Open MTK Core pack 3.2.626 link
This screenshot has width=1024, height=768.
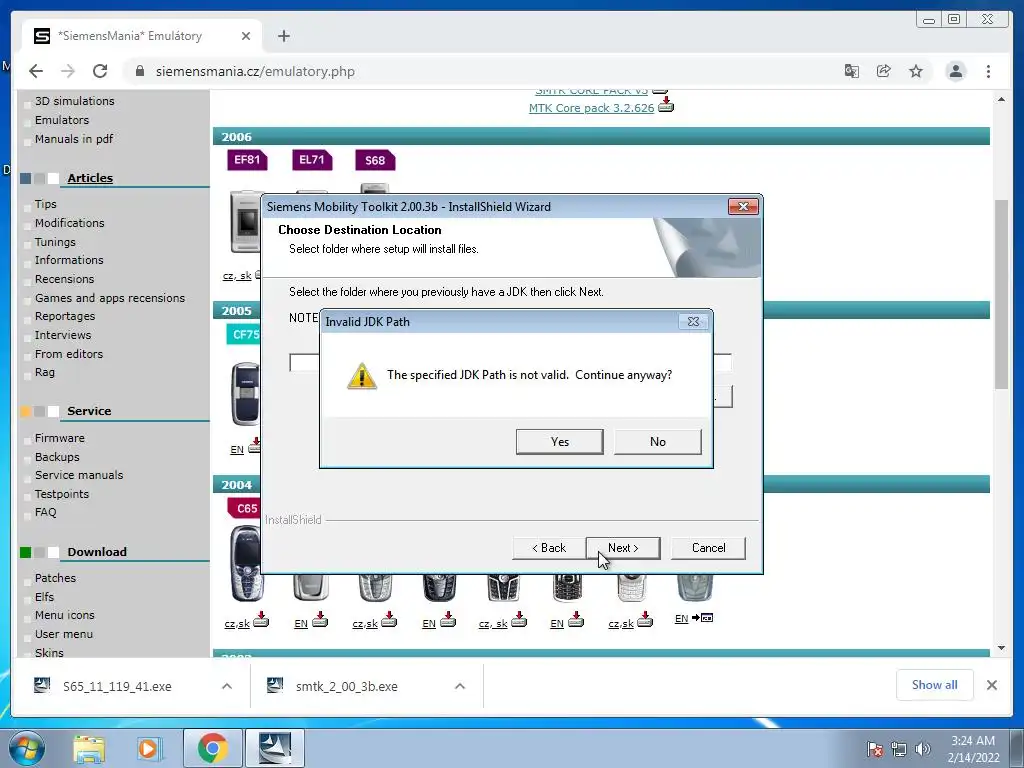[591, 108]
